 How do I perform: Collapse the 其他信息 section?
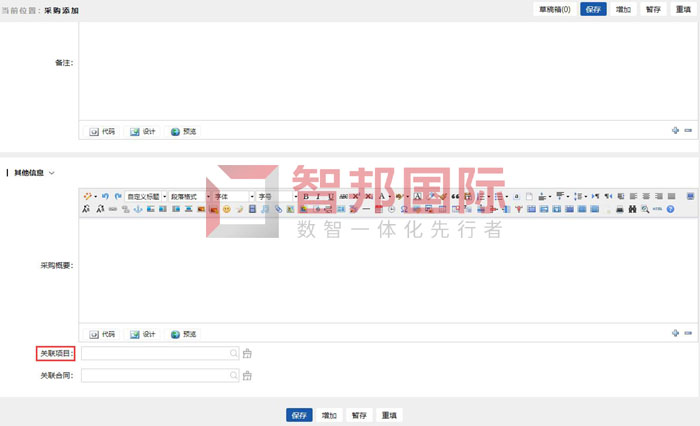[x=52, y=172]
